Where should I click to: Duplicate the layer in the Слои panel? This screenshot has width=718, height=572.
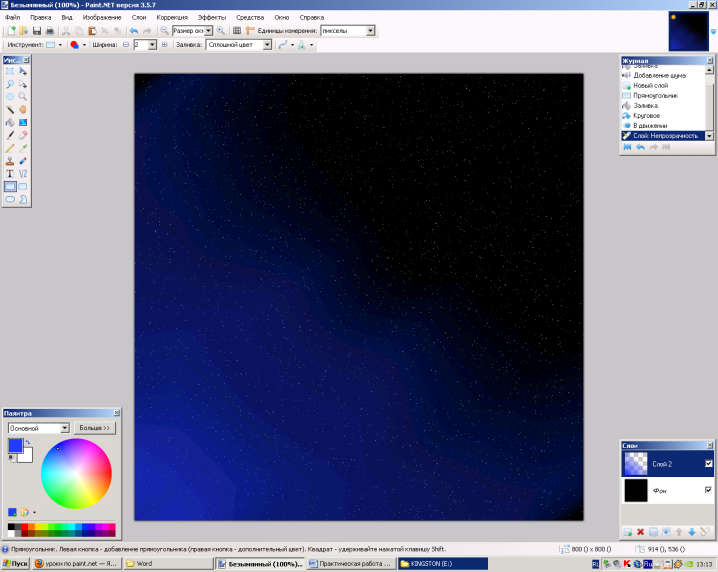(653, 532)
